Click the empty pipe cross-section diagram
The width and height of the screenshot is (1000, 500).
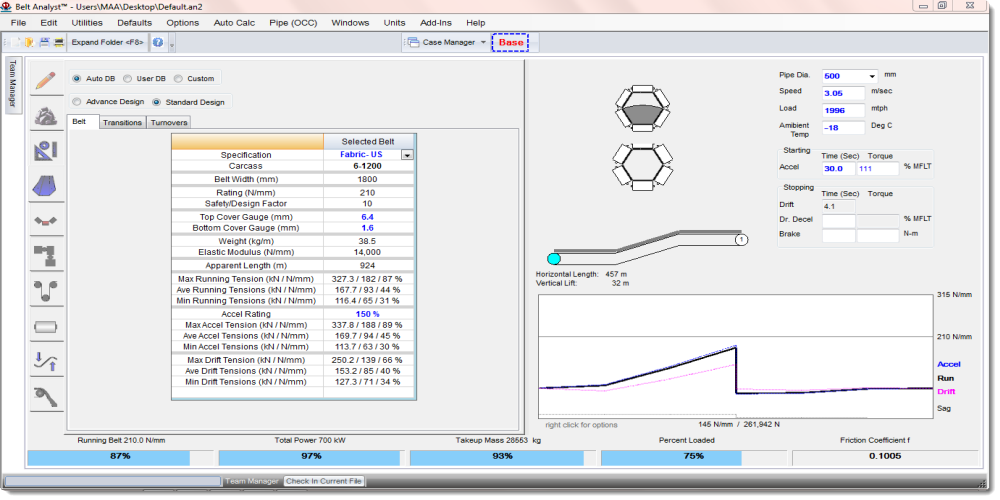point(643,165)
